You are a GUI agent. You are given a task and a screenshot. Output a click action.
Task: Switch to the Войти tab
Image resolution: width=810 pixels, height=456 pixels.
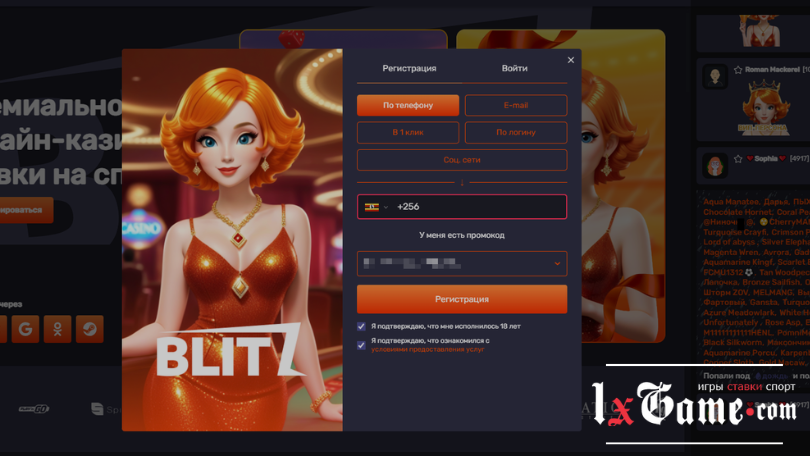[515, 68]
